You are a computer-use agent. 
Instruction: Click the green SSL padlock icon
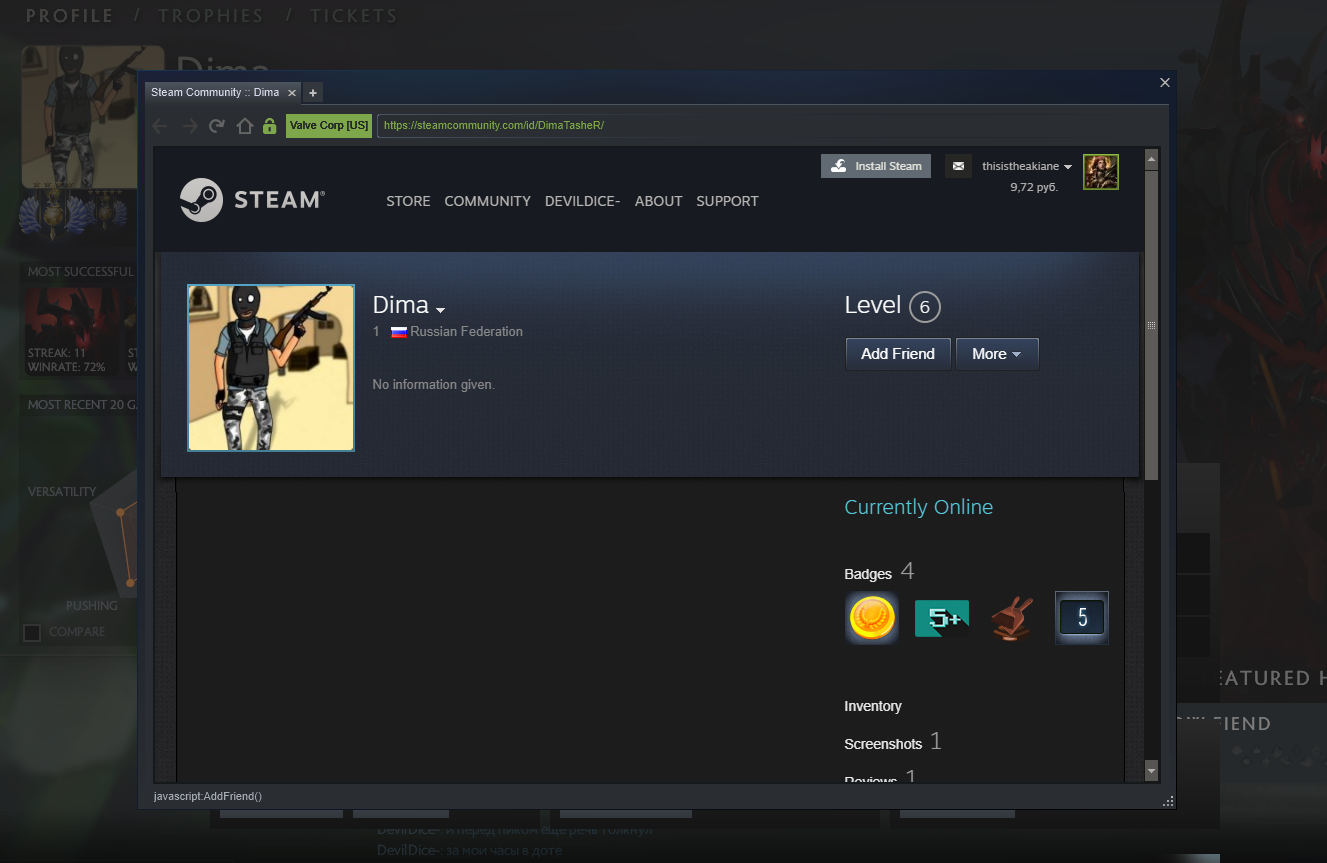[x=269, y=126]
